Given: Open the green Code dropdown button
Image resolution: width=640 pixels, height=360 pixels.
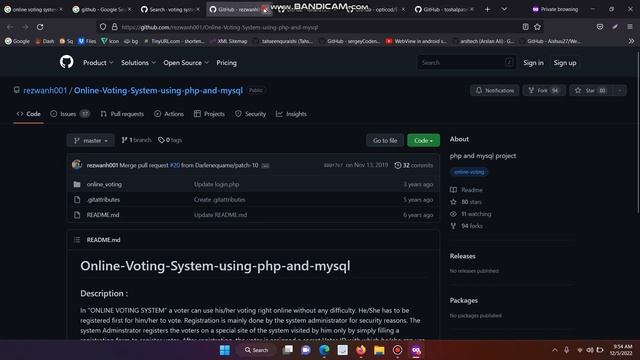Looking at the screenshot, I should 423,140.
